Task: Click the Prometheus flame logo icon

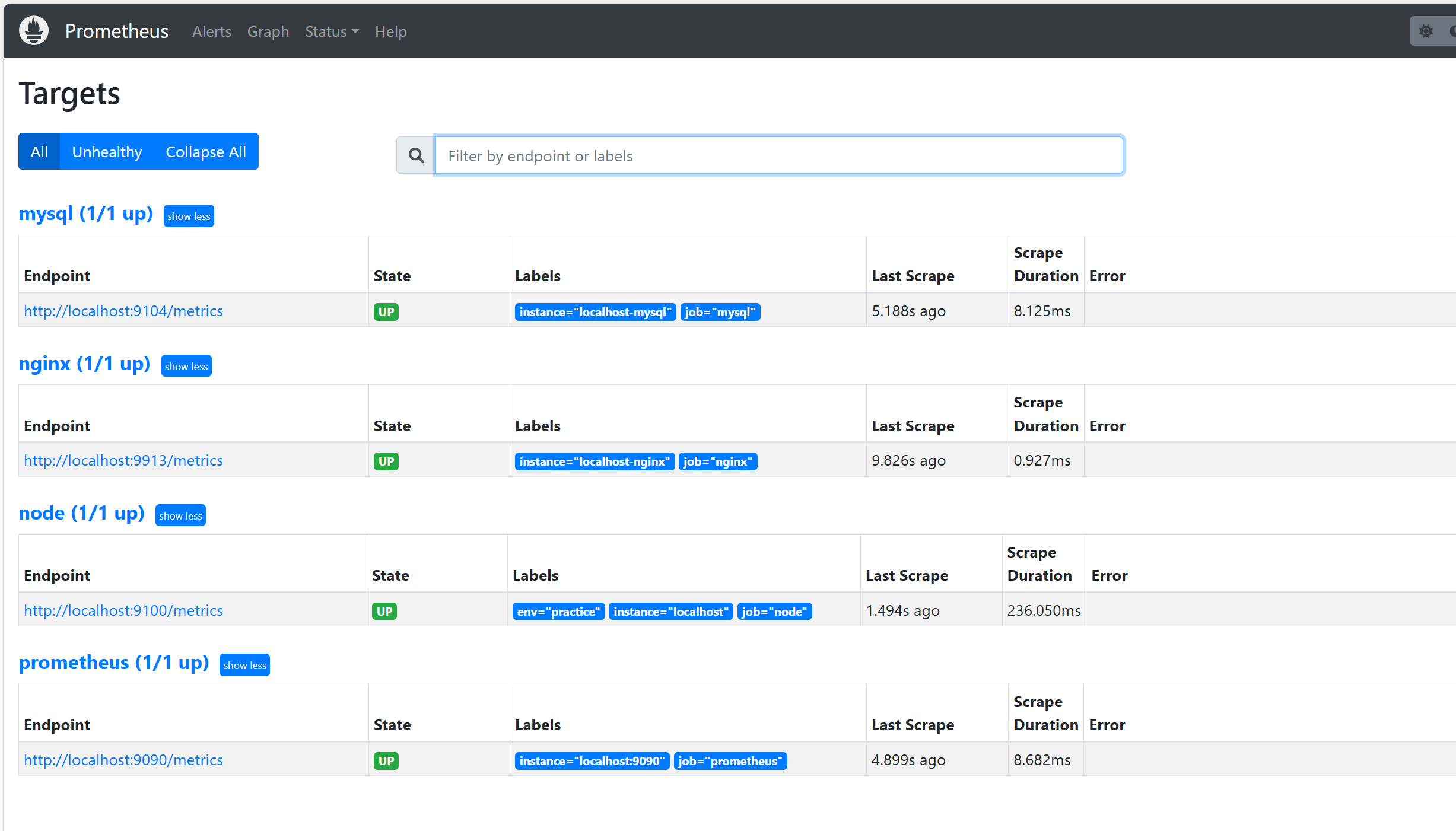Action: pos(34,31)
